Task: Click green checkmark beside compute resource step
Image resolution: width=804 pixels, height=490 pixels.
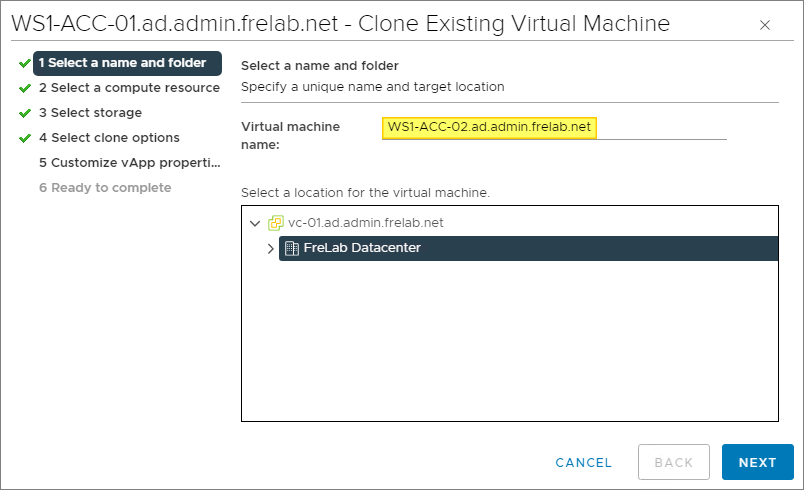Action: click(x=24, y=88)
